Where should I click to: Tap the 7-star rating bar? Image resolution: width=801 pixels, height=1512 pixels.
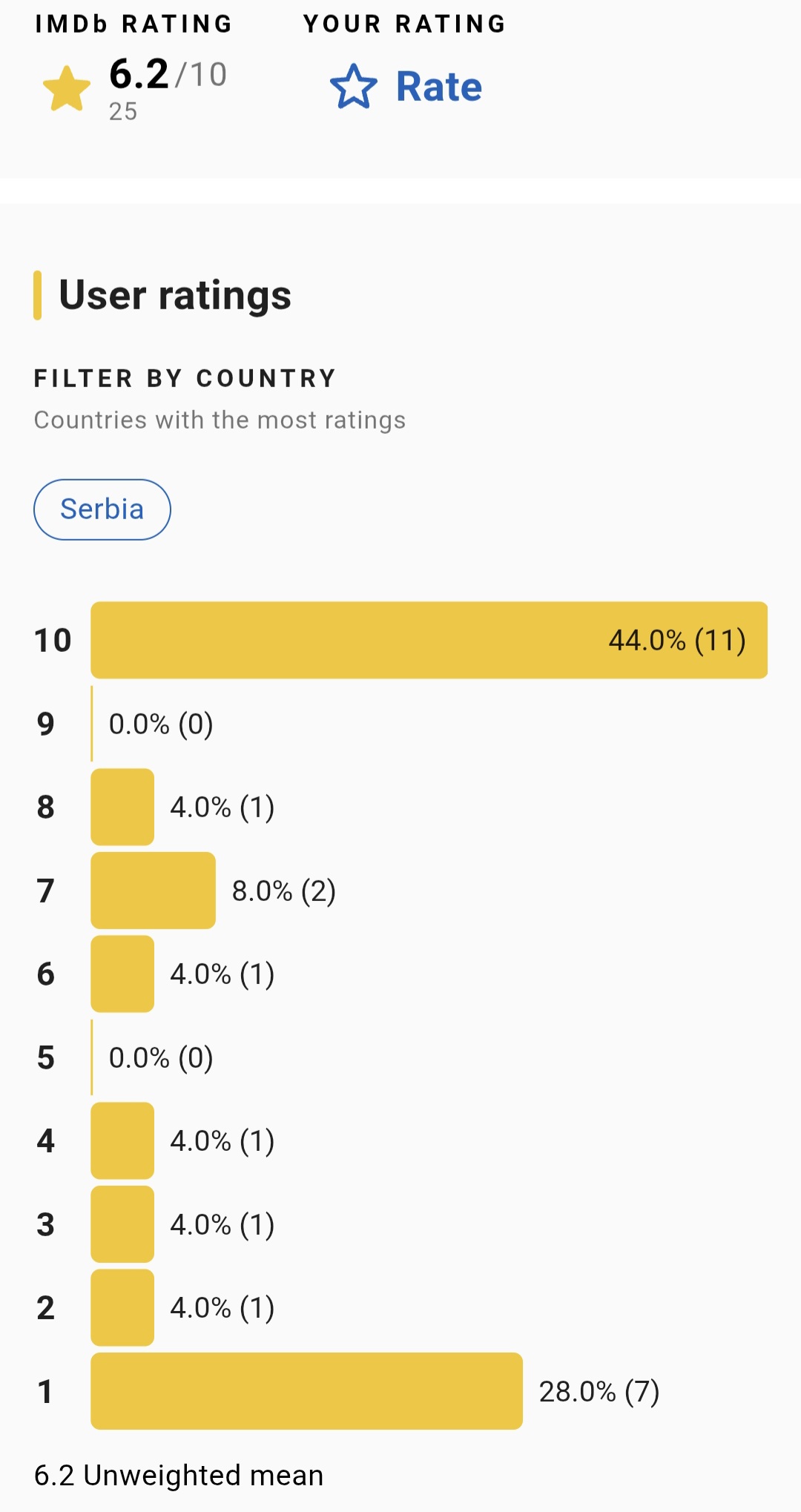click(x=153, y=891)
